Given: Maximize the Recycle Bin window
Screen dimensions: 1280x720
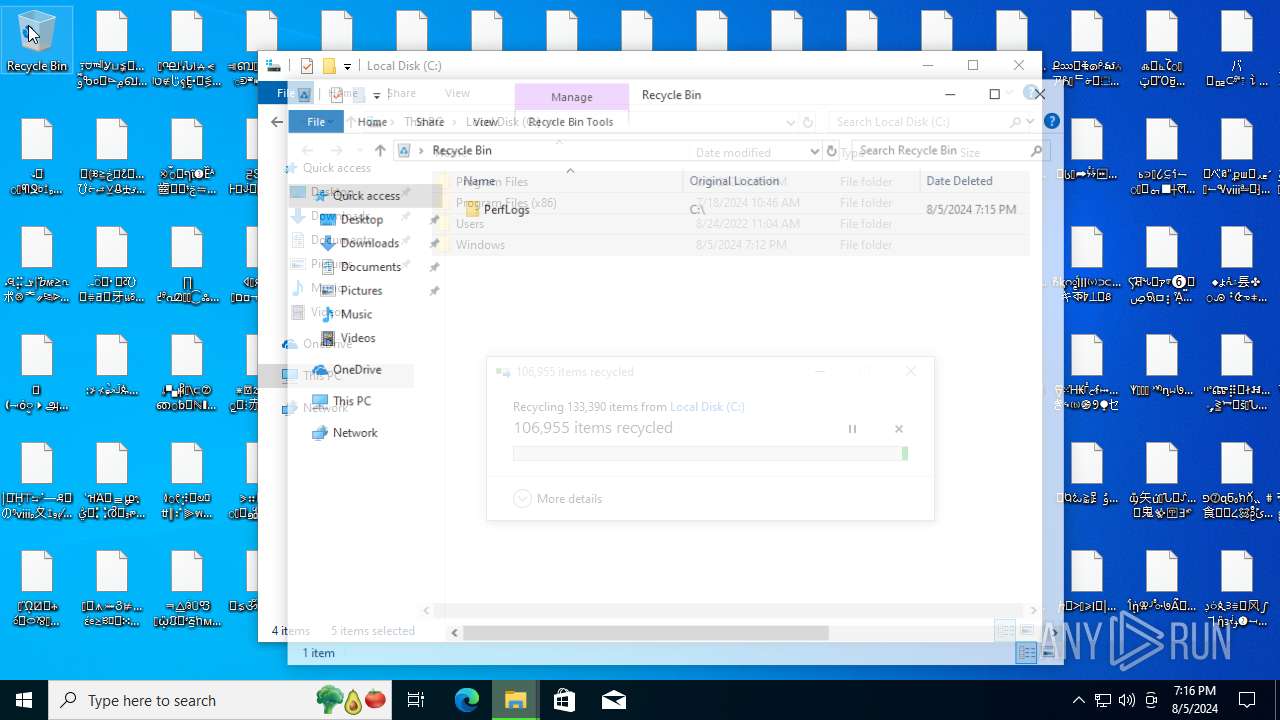Looking at the screenshot, I should tap(994, 94).
